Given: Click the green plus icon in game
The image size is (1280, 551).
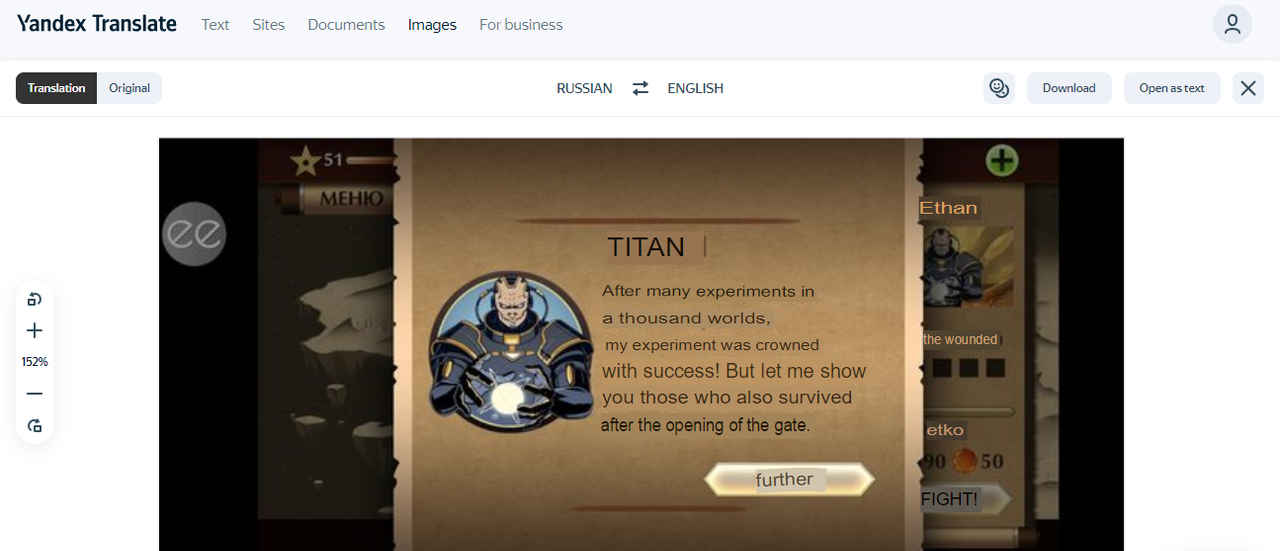Looking at the screenshot, I should pyautogui.click(x=1001, y=160).
